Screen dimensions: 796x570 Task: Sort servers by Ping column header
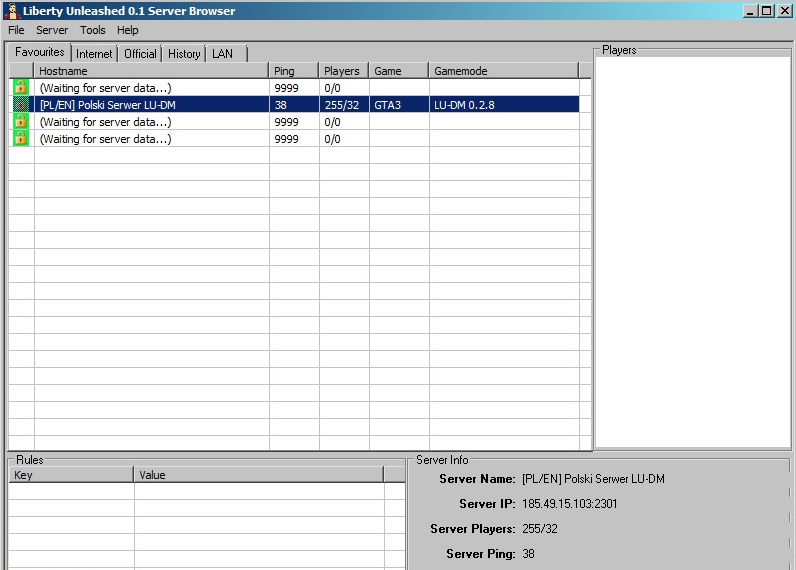(x=293, y=71)
